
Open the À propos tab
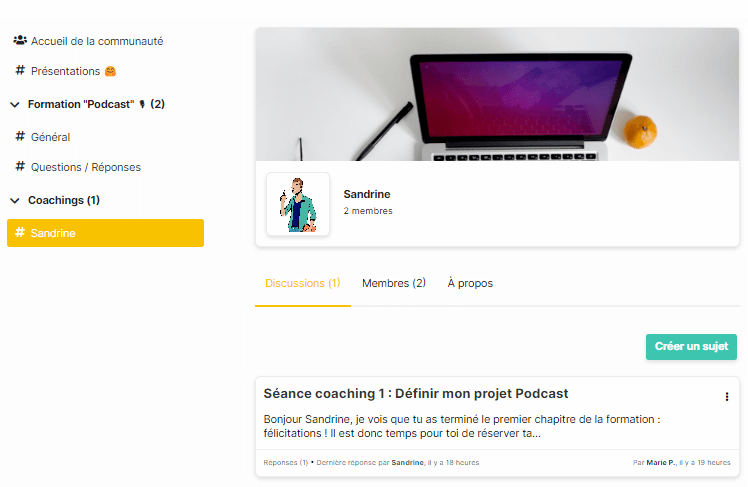coord(470,283)
